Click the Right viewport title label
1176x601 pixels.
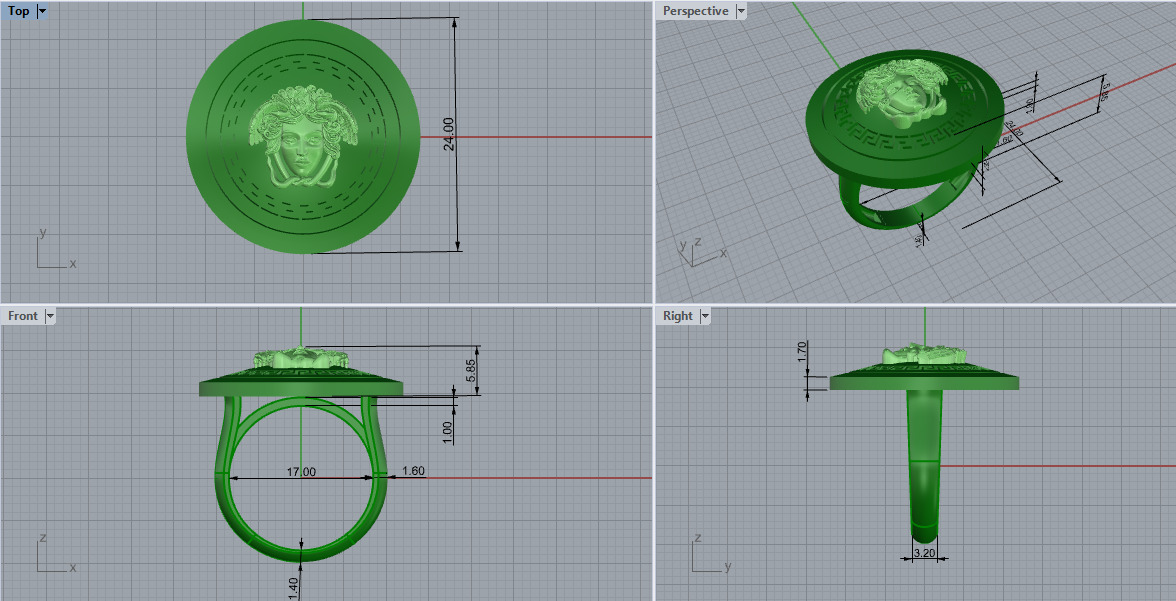point(678,316)
